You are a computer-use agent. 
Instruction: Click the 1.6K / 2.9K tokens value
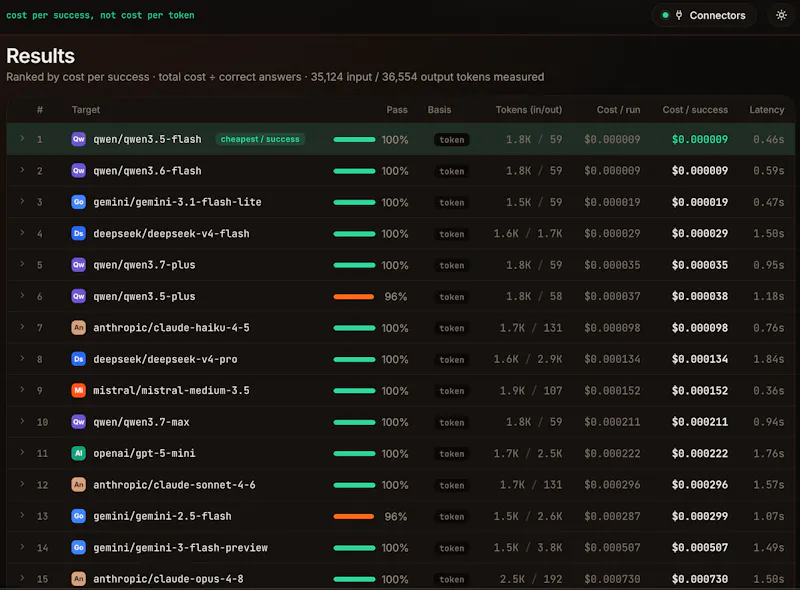pyautogui.click(x=528, y=359)
